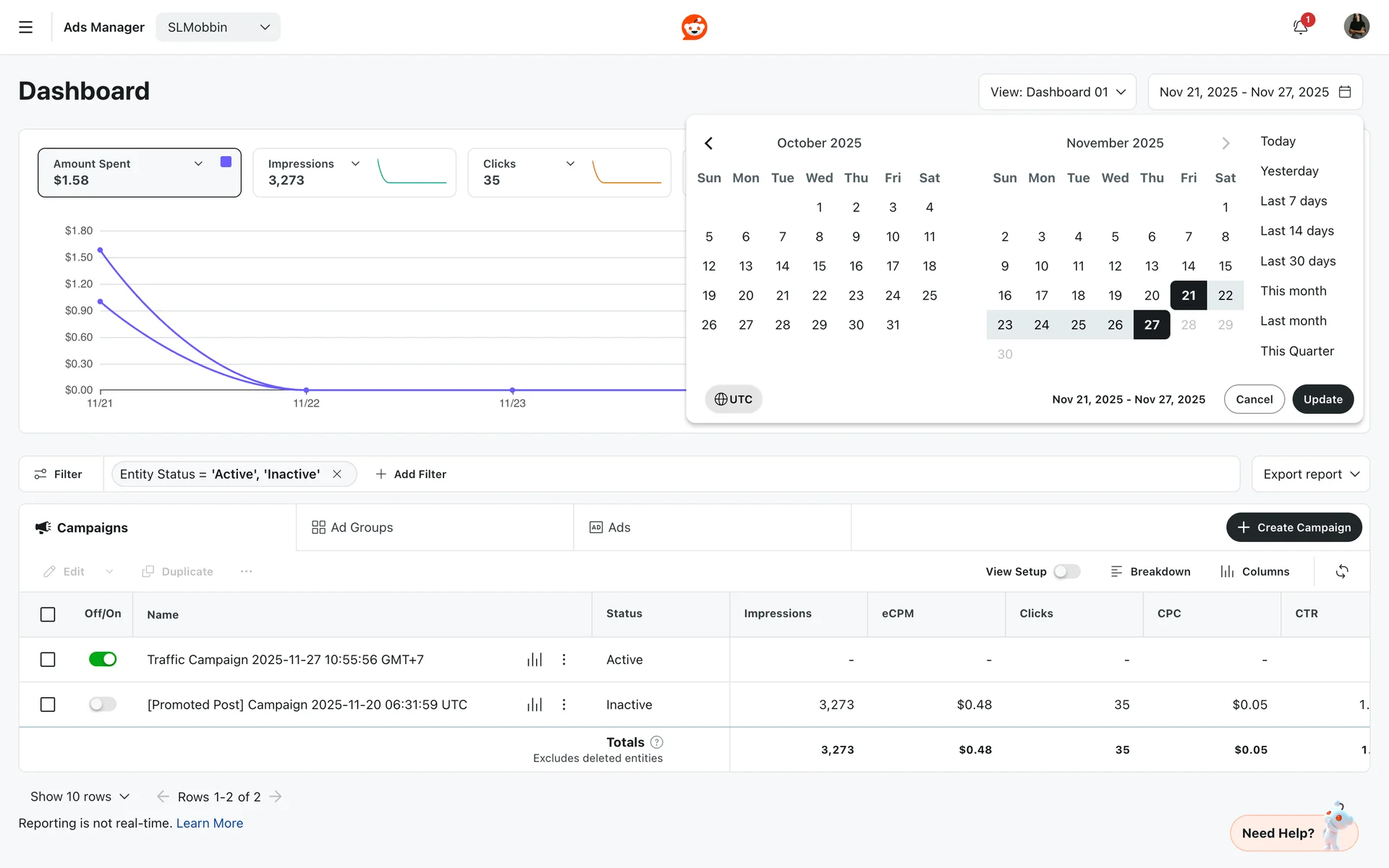Expand the View: Dashboard 01 dropdown
The width and height of the screenshot is (1389, 868).
pyautogui.click(x=1057, y=92)
